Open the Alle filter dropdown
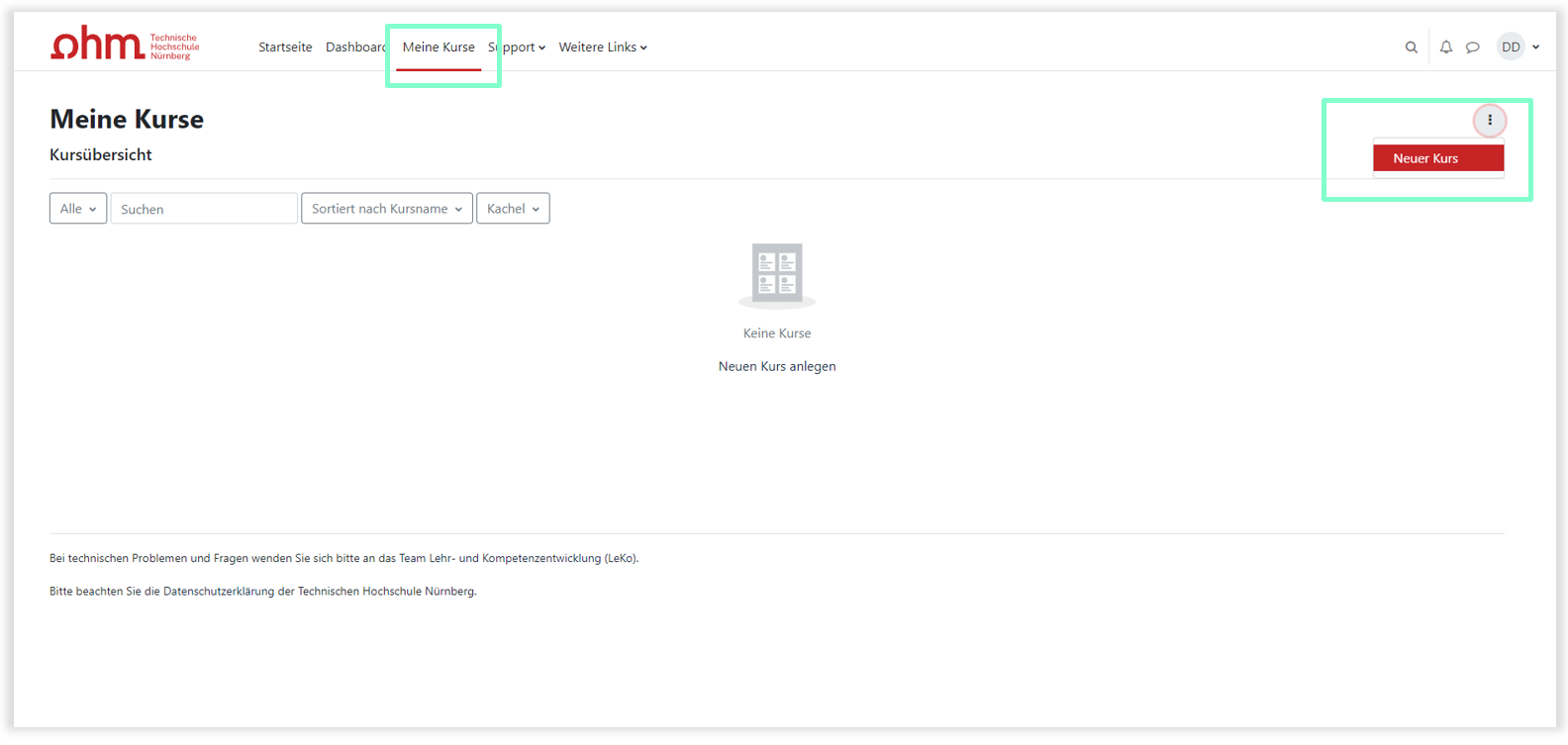 [x=78, y=209]
